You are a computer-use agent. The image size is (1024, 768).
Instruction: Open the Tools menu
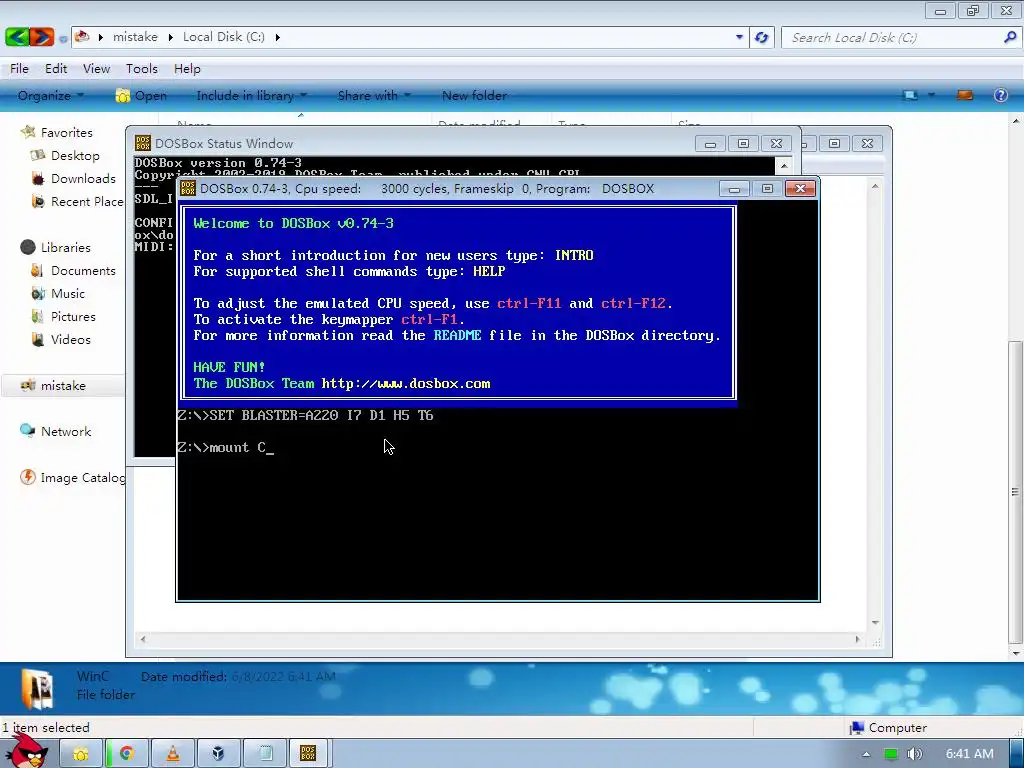[x=142, y=69]
